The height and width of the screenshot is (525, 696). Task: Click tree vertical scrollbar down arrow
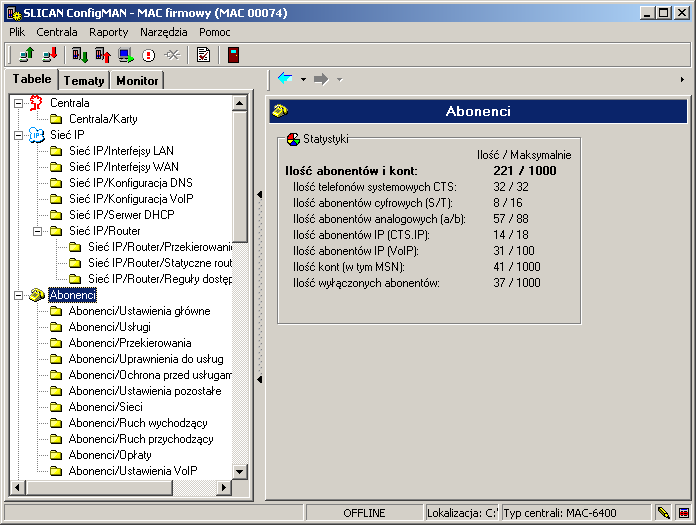(x=240, y=471)
